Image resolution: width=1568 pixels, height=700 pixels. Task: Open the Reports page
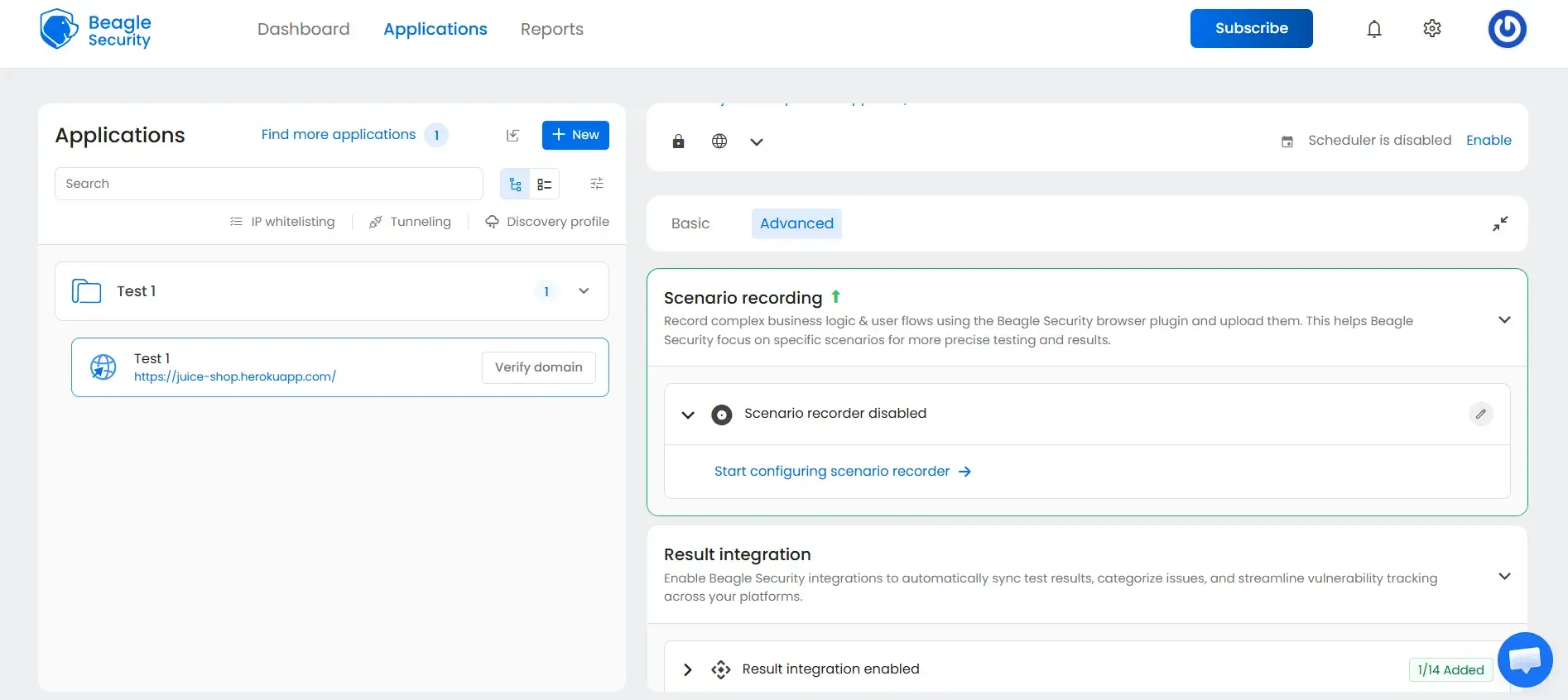(552, 29)
